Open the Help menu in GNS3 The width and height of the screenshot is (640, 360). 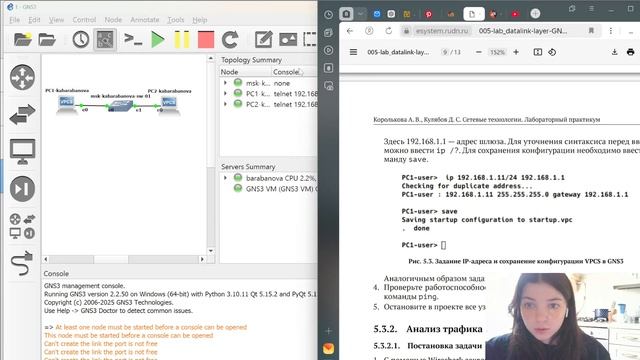click(200, 20)
